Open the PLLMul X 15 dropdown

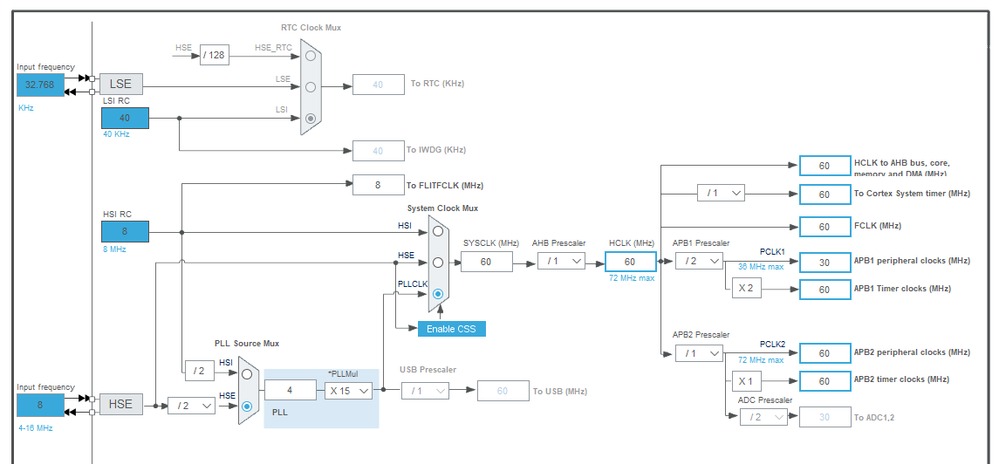pyautogui.click(x=349, y=391)
